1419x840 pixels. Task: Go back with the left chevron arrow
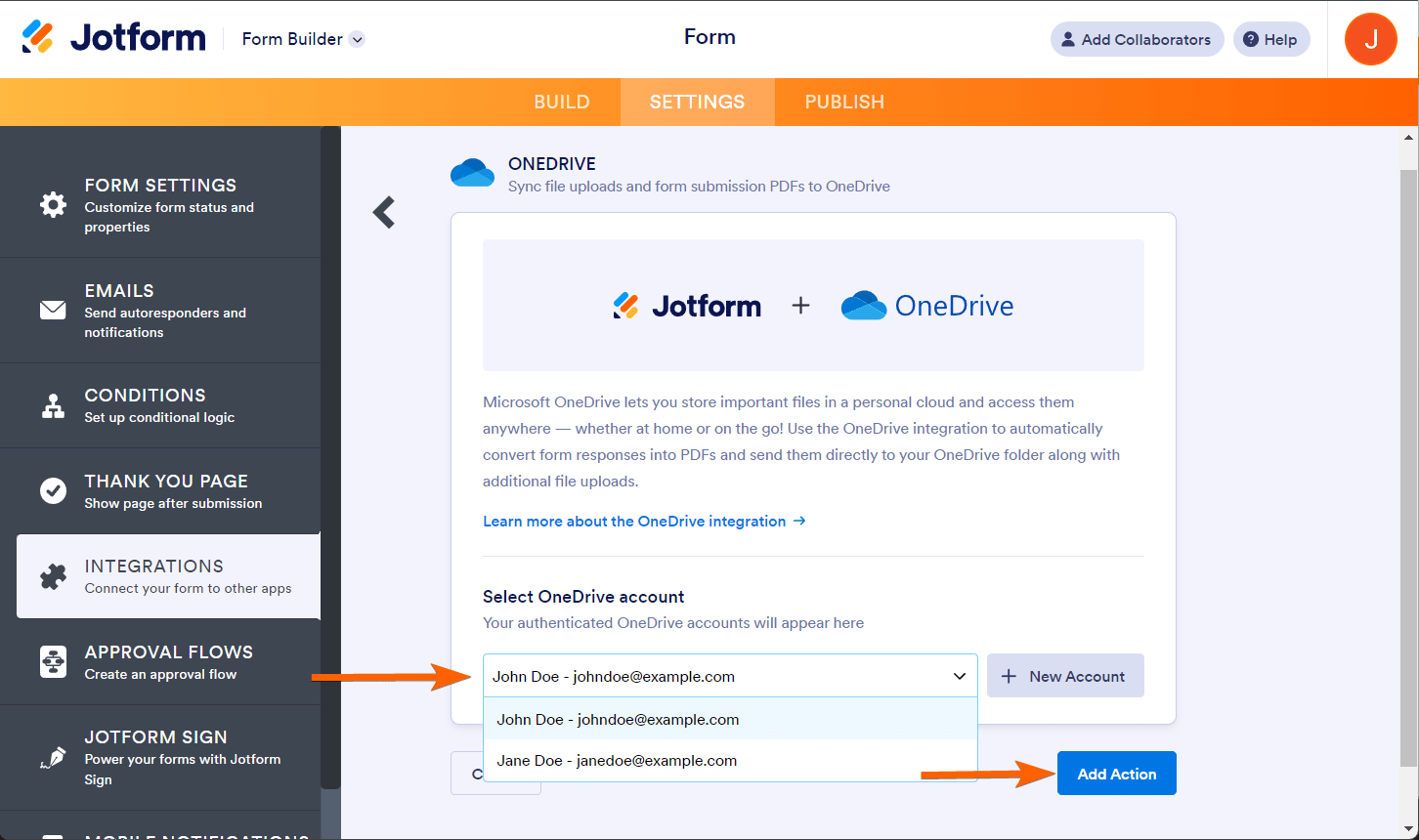[384, 212]
